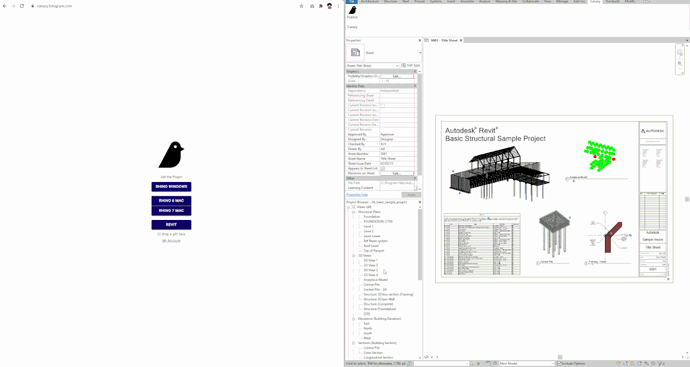Toggle the Current Revision Issued checkbox

coord(382,105)
